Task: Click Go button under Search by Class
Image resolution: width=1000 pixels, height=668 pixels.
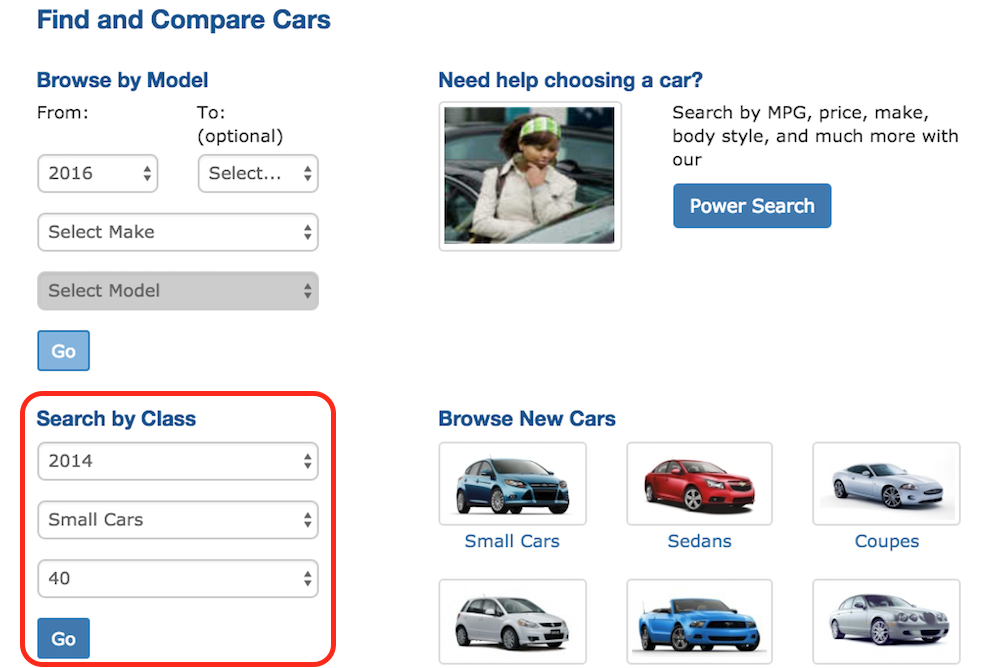Action: [x=63, y=638]
